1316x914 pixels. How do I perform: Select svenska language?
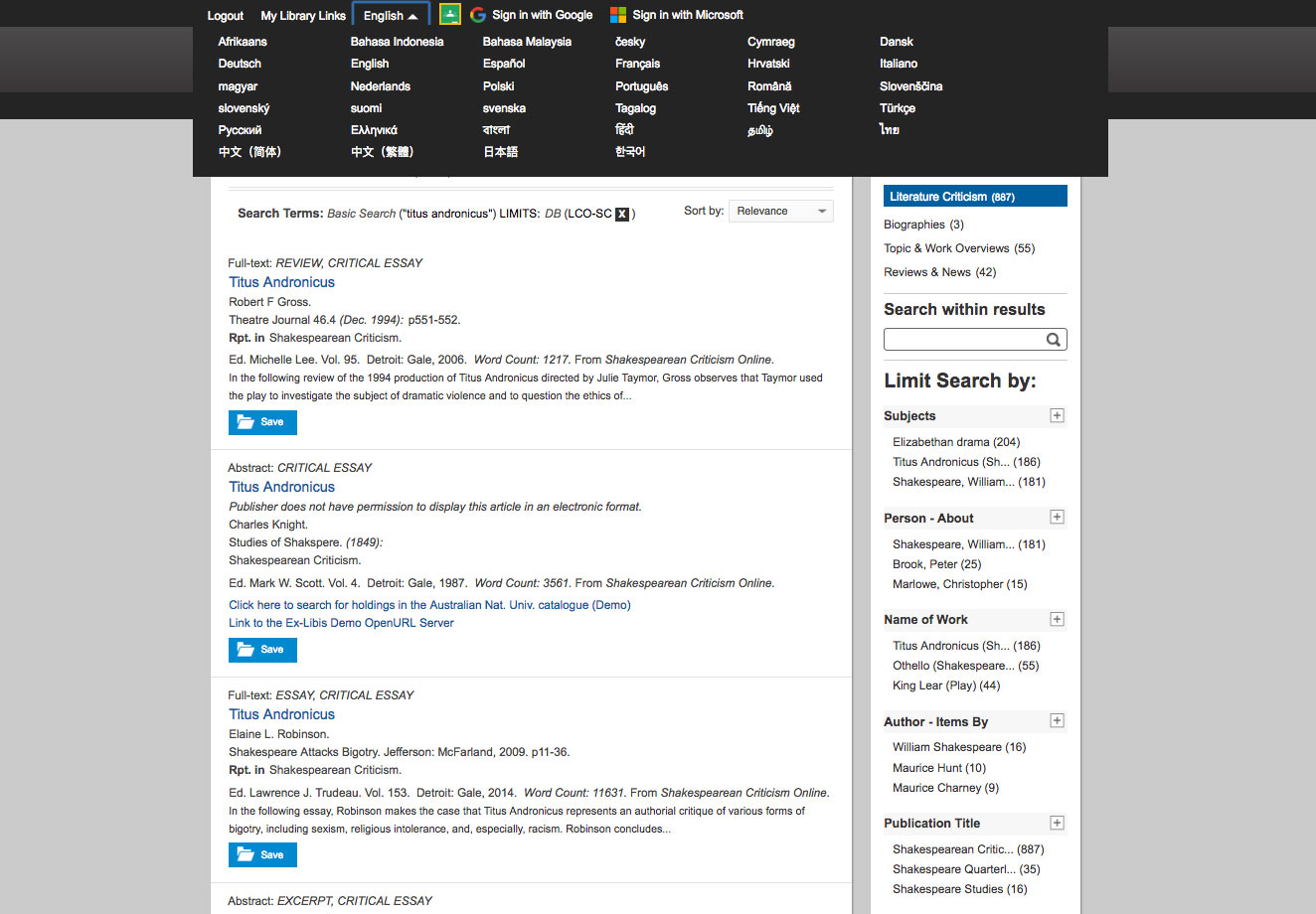504,108
